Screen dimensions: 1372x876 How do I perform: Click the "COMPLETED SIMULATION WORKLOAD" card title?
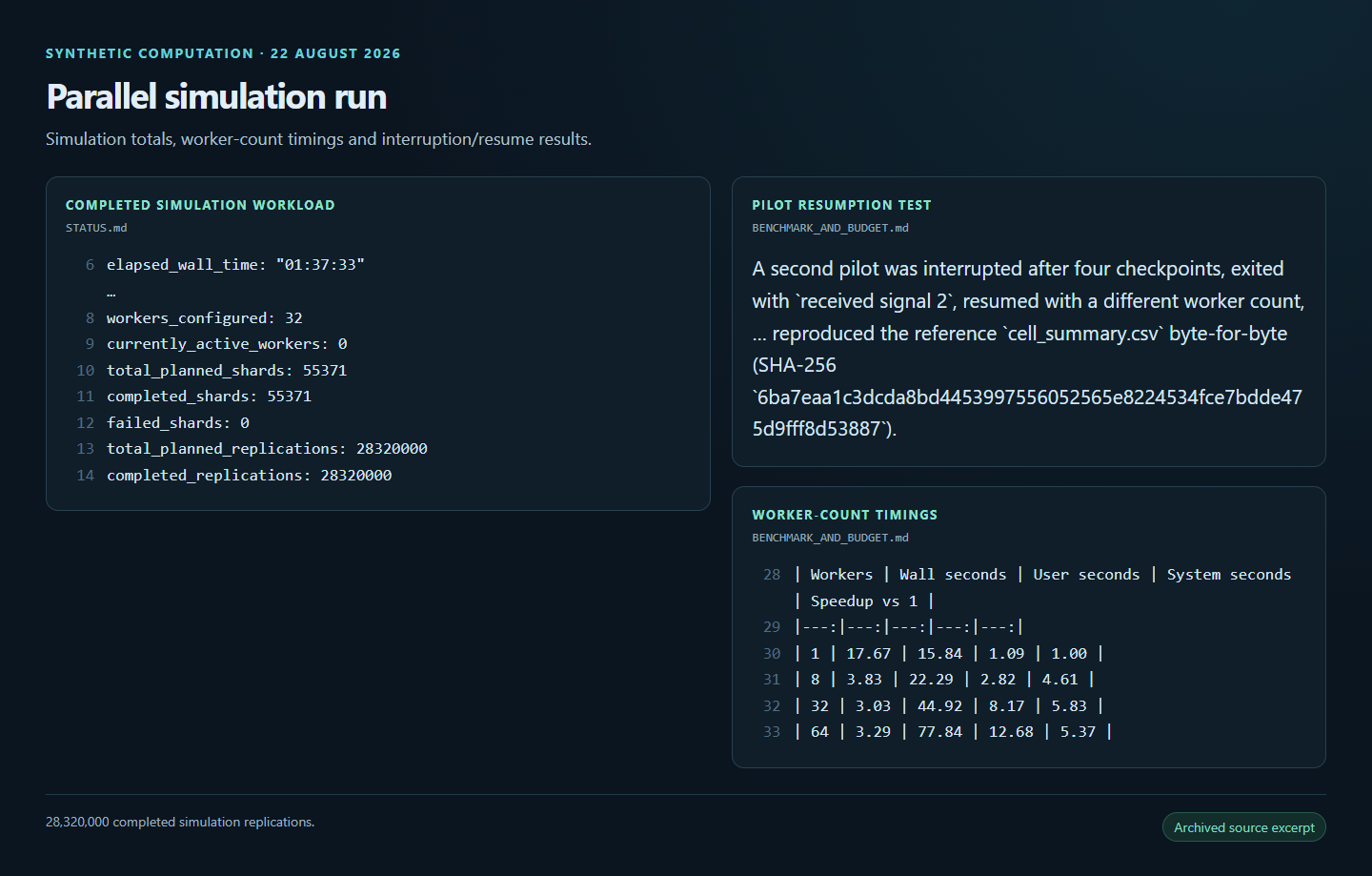pos(200,205)
